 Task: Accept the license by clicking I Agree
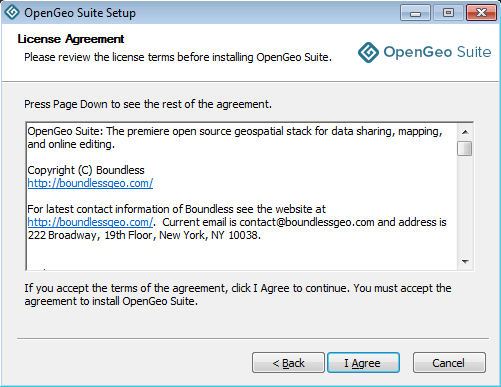(363, 363)
